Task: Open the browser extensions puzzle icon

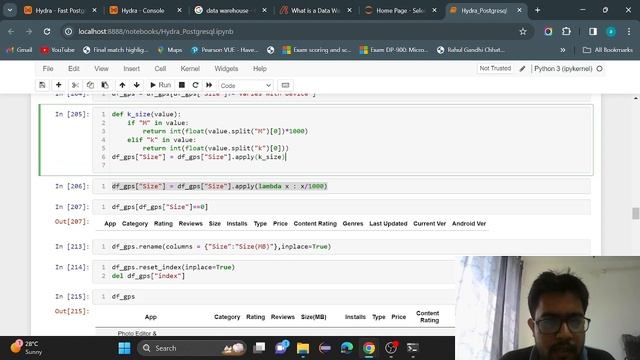Action: (x=567, y=31)
